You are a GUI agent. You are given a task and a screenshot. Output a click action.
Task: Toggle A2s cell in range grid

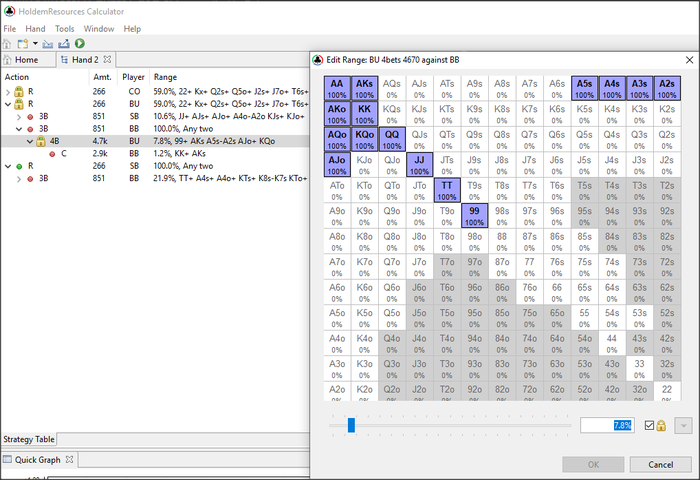[667, 88]
